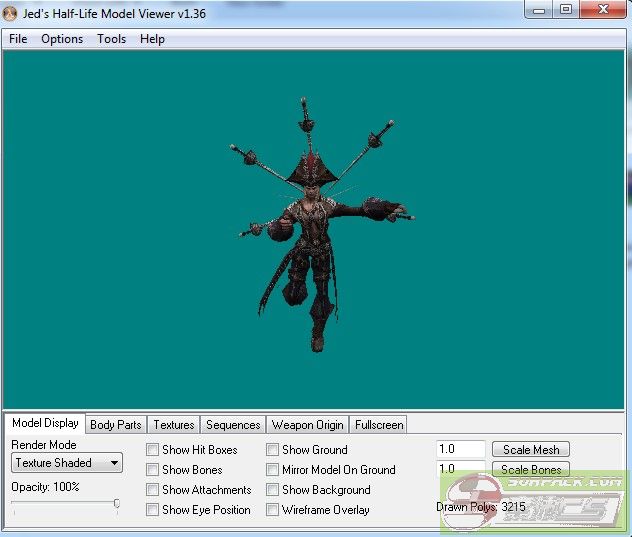This screenshot has width=632, height=537.
Task: Switch to the Textures tab
Action: pyautogui.click(x=174, y=425)
